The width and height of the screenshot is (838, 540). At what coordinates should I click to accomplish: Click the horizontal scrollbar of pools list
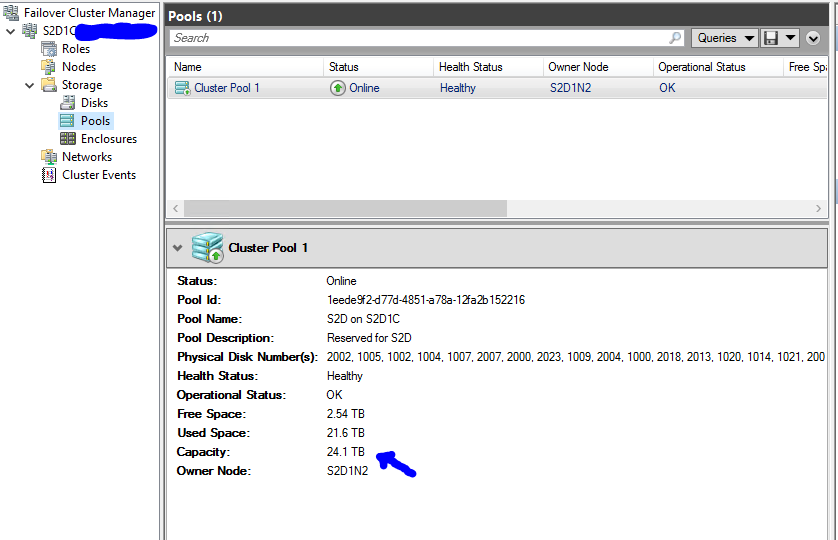[x=345, y=208]
